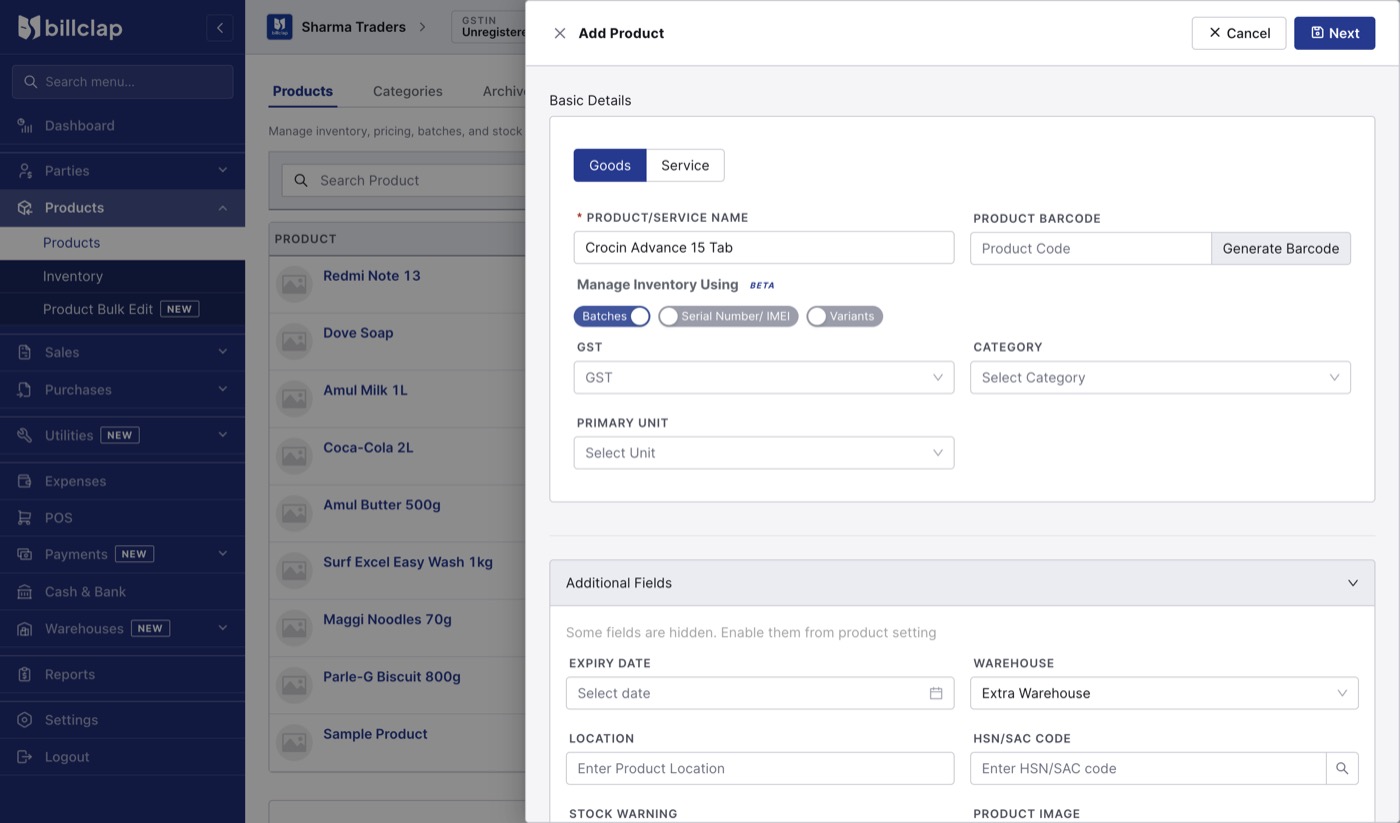This screenshot has width=1400, height=823.
Task: Select the Service type option
Action: (x=685, y=166)
